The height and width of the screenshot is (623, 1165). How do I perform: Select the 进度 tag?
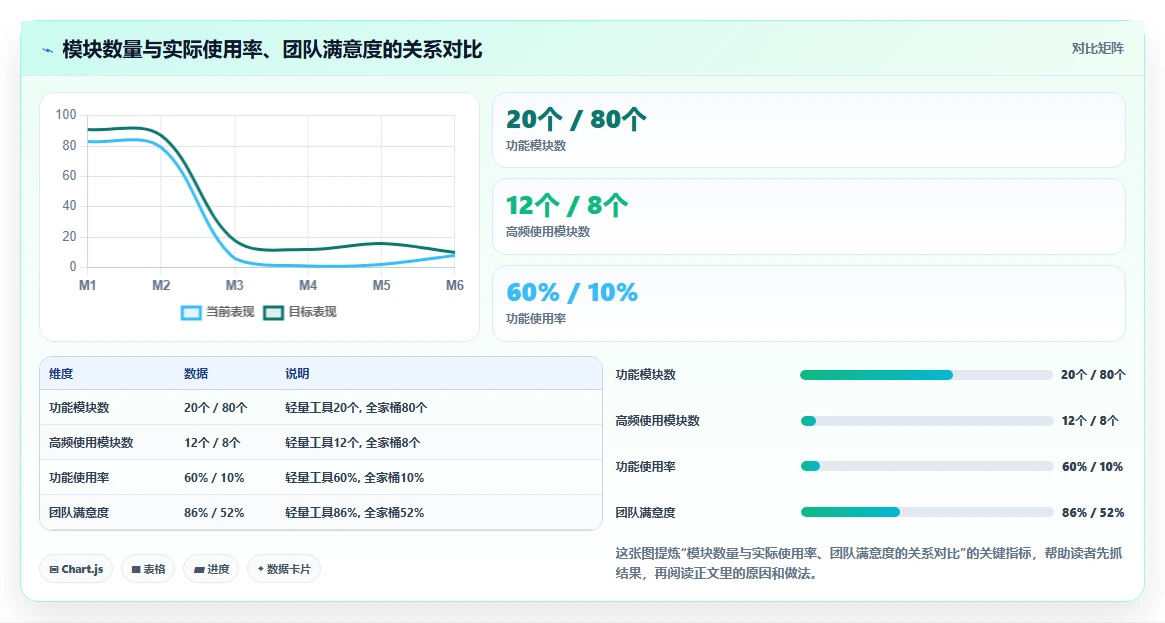click(x=211, y=569)
